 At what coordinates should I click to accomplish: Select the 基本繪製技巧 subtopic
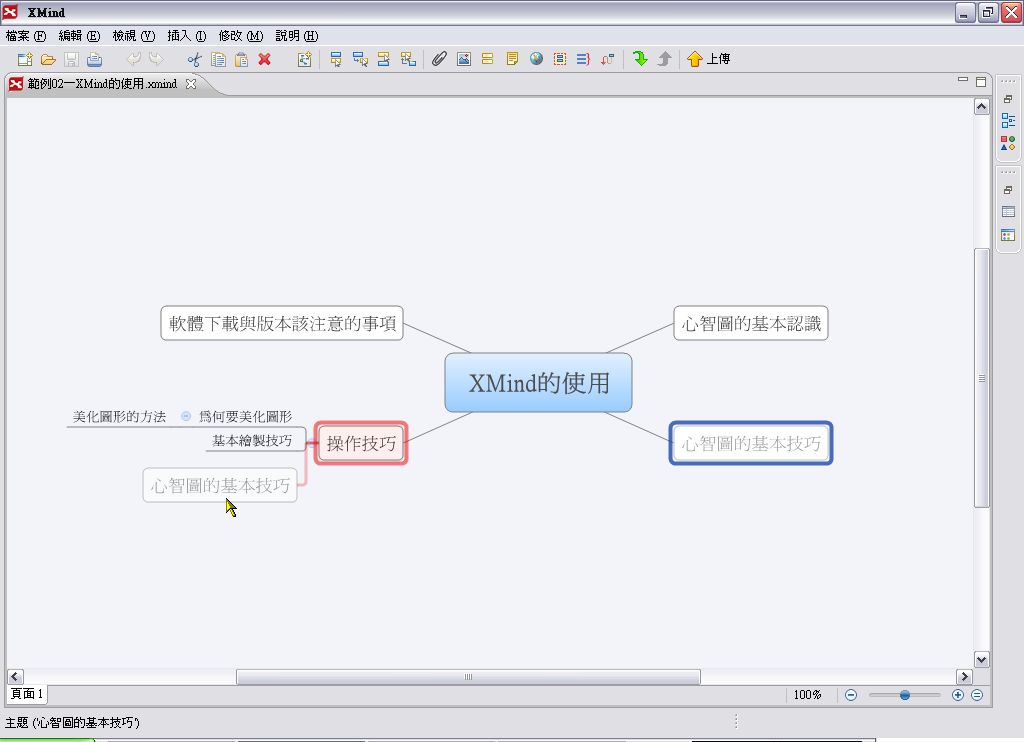point(252,441)
